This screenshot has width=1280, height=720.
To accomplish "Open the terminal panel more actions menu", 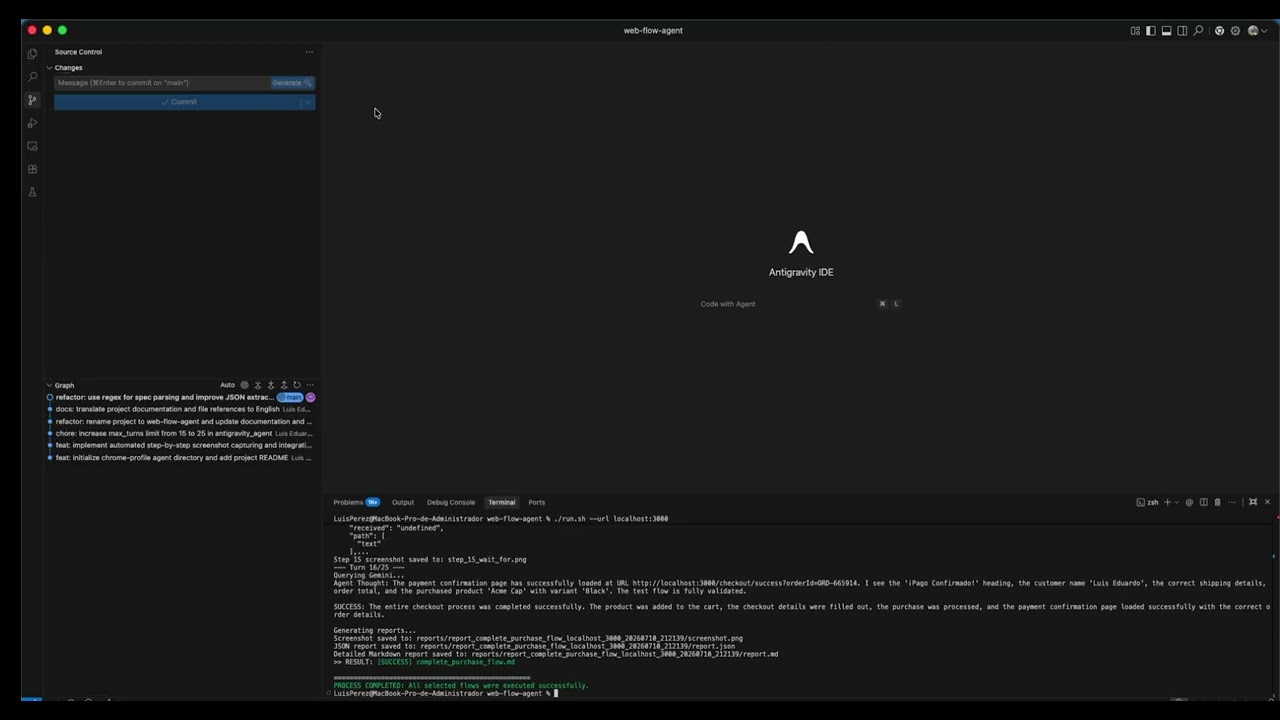I will pyautogui.click(x=1232, y=502).
